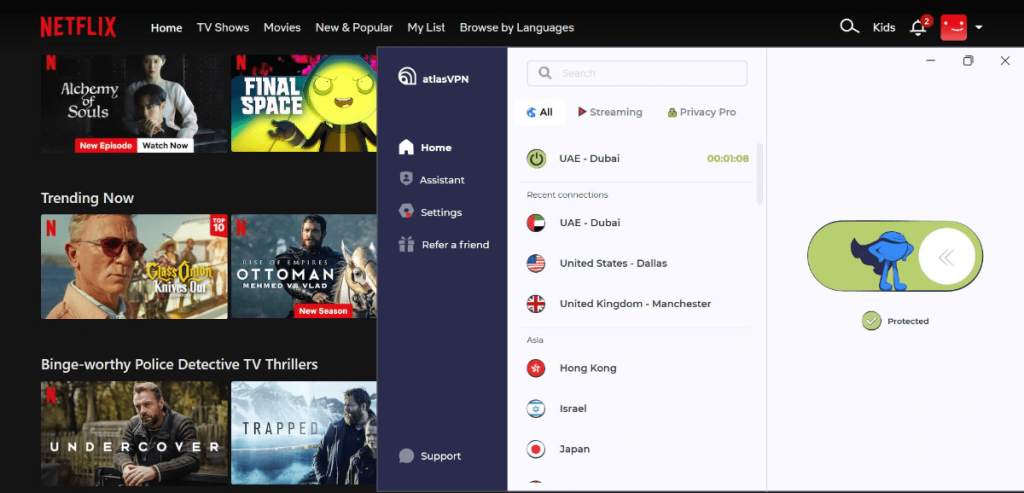Expand the profile dropdown arrow
Viewport: 1024px width, 493px height.
point(978,27)
